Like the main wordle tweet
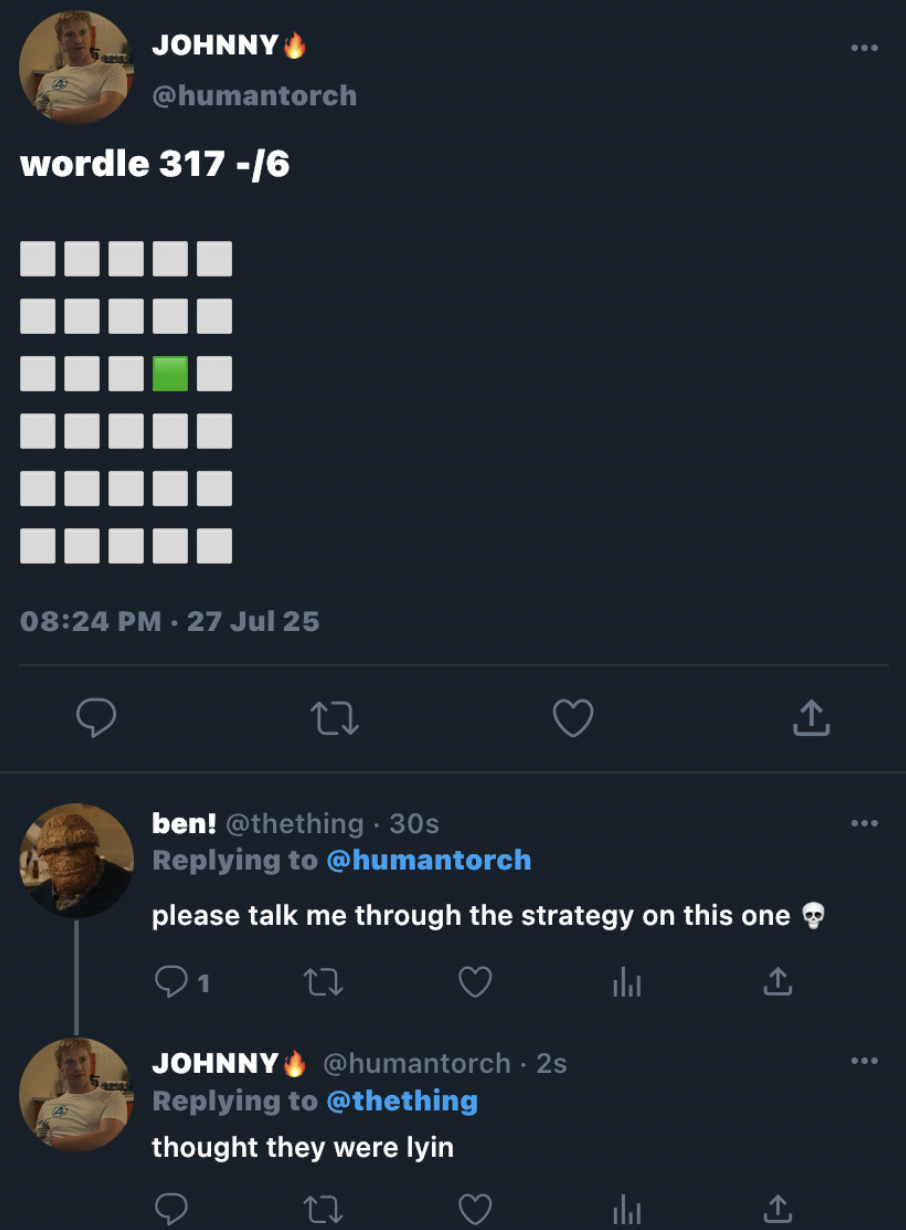The image size is (906, 1230). pyautogui.click(x=573, y=717)
